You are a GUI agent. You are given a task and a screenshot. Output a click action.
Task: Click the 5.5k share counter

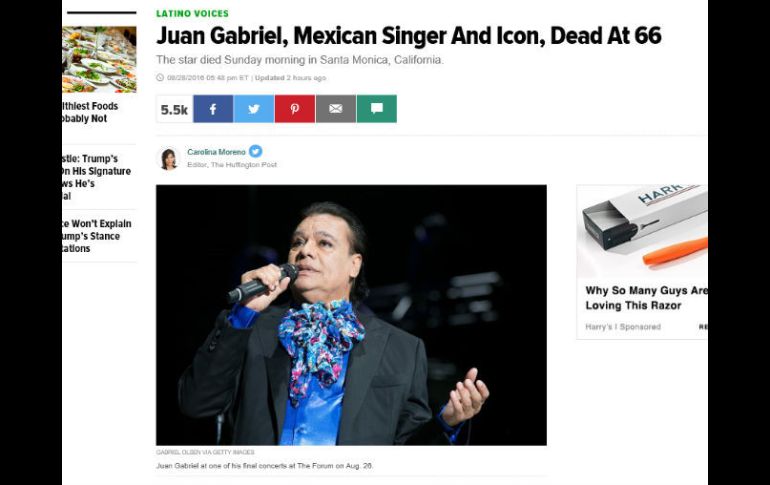click(x=174, y=109)
